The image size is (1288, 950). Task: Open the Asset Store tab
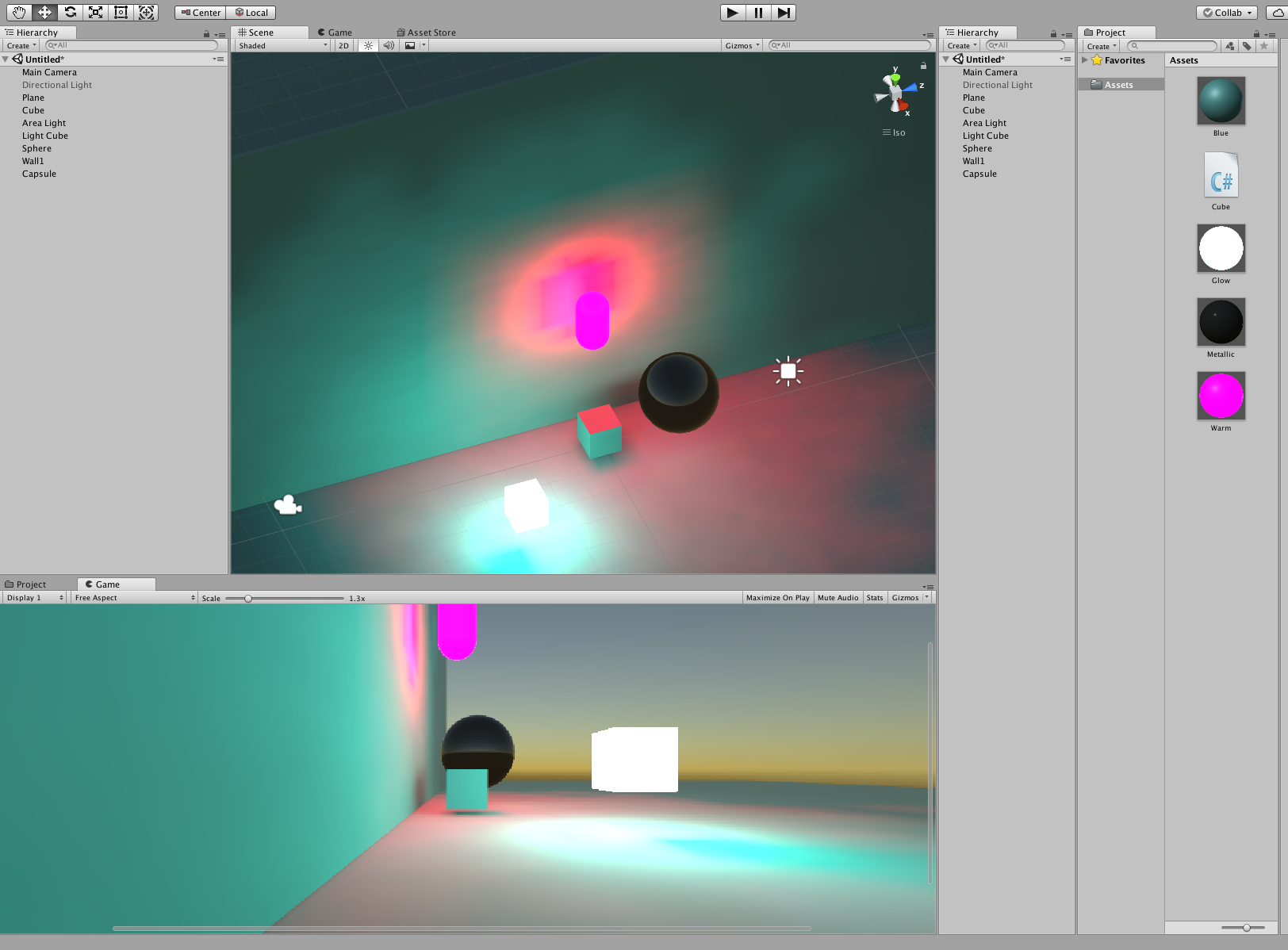point(426,33)
